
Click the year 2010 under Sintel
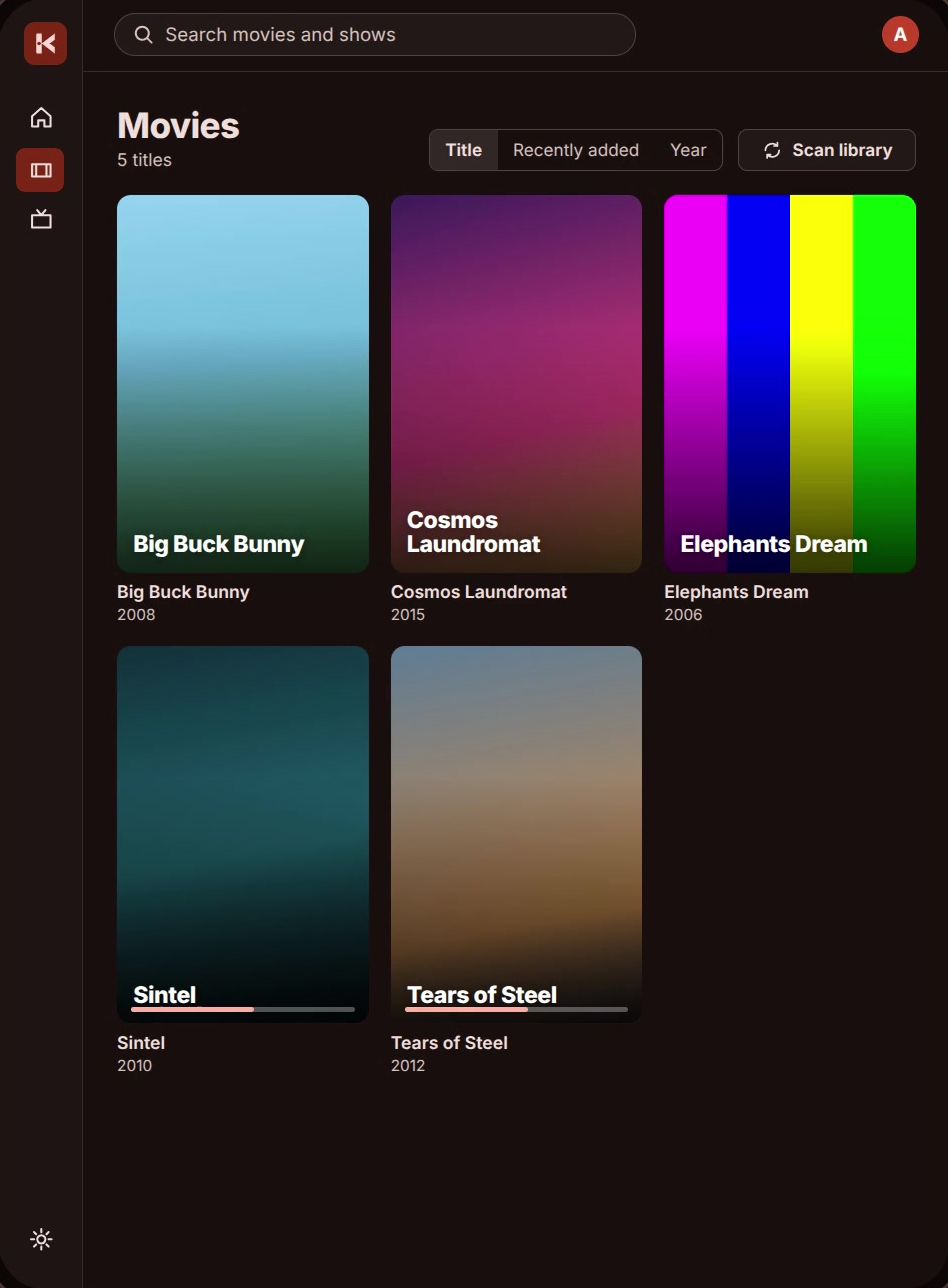134,1066
